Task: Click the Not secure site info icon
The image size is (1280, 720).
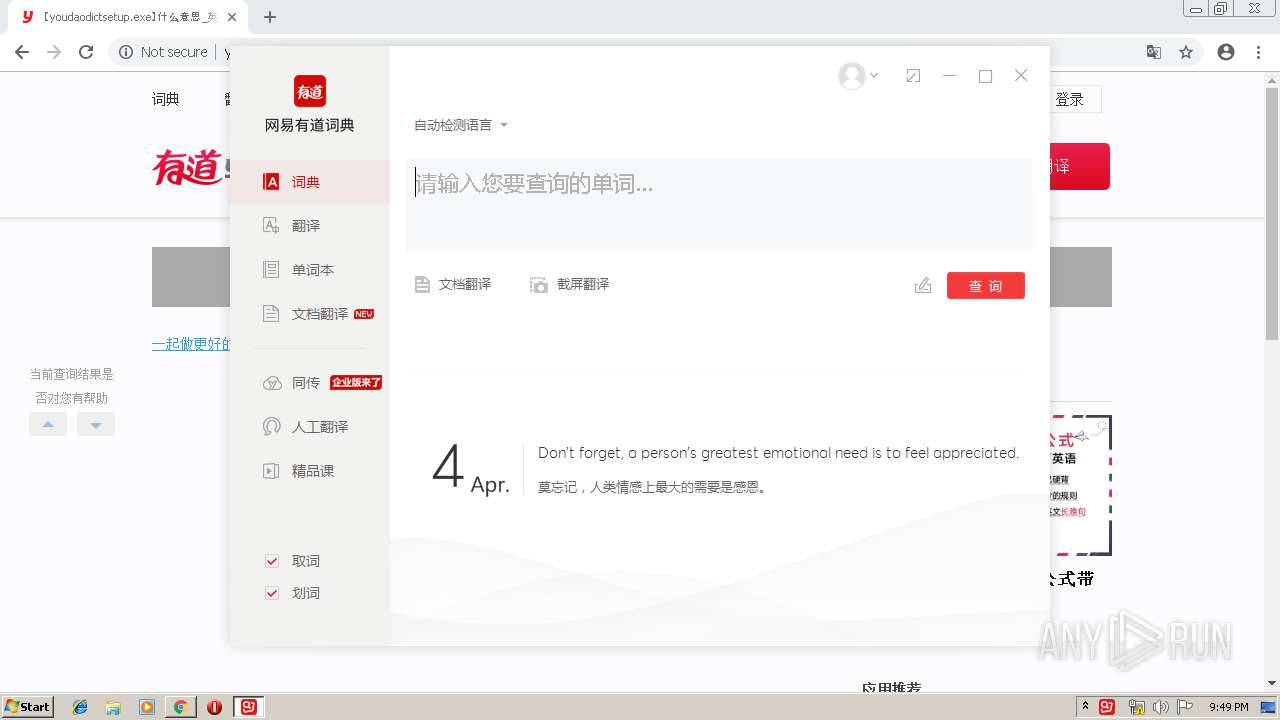Action: coord(126,52)
